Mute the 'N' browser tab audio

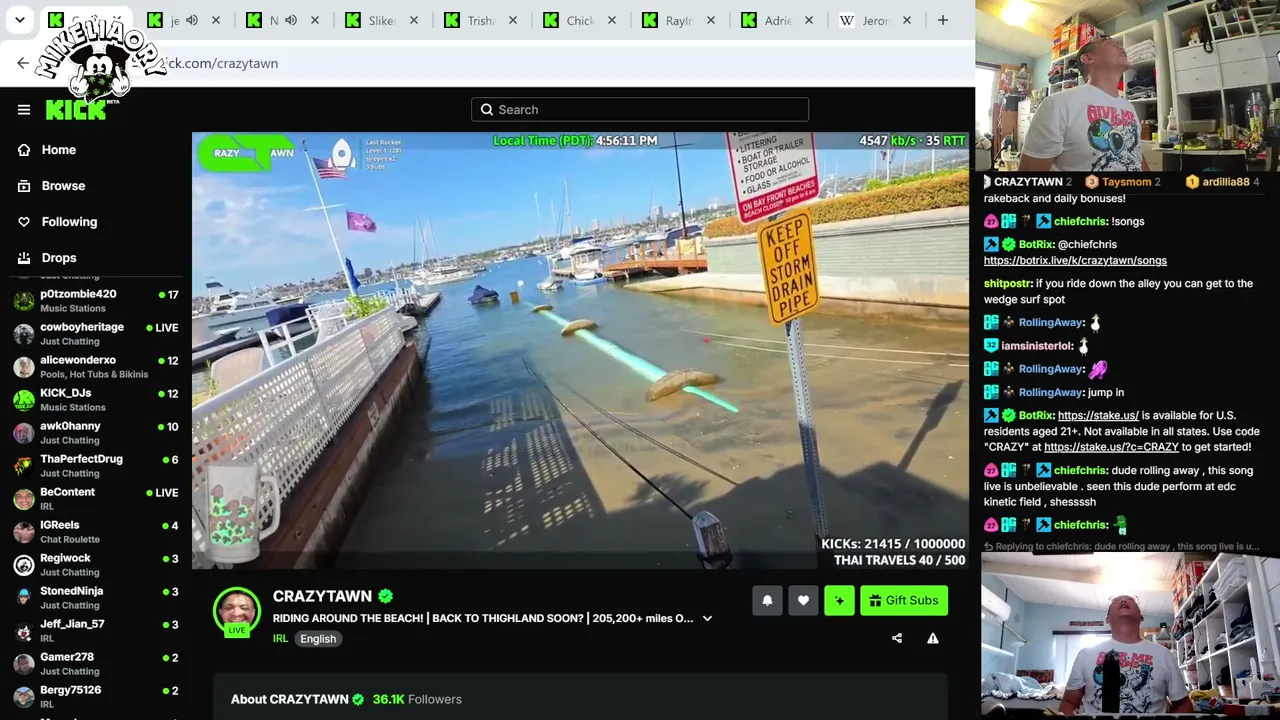pos(291,20)
